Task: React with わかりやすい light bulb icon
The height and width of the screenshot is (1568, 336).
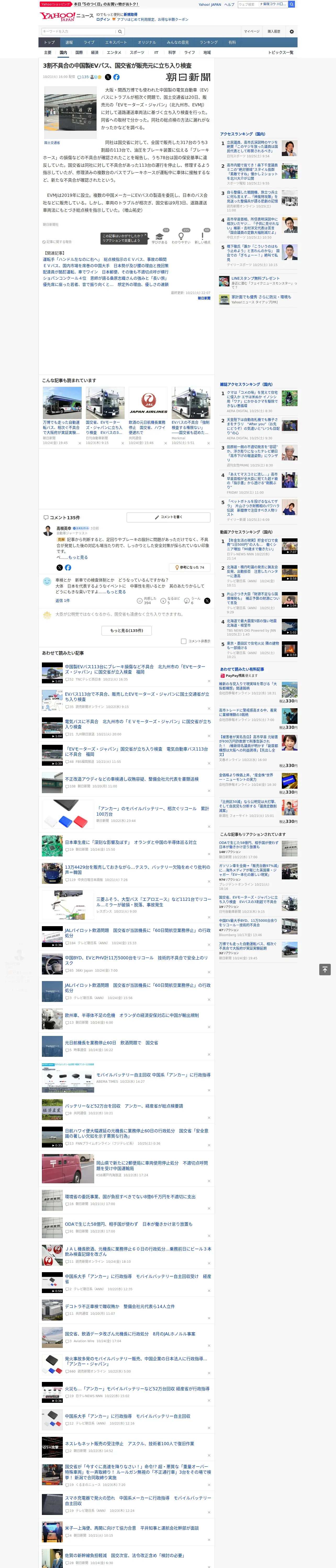Action: pyautogui.click(x=181, y=237)
